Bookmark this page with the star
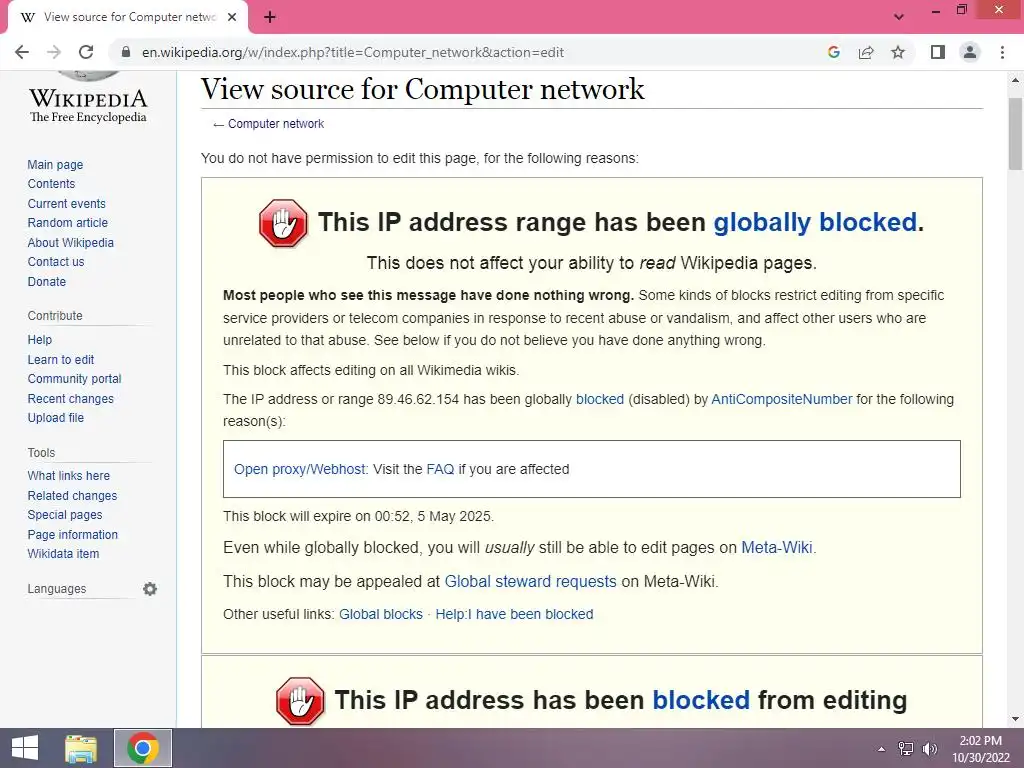 [898, 52]
